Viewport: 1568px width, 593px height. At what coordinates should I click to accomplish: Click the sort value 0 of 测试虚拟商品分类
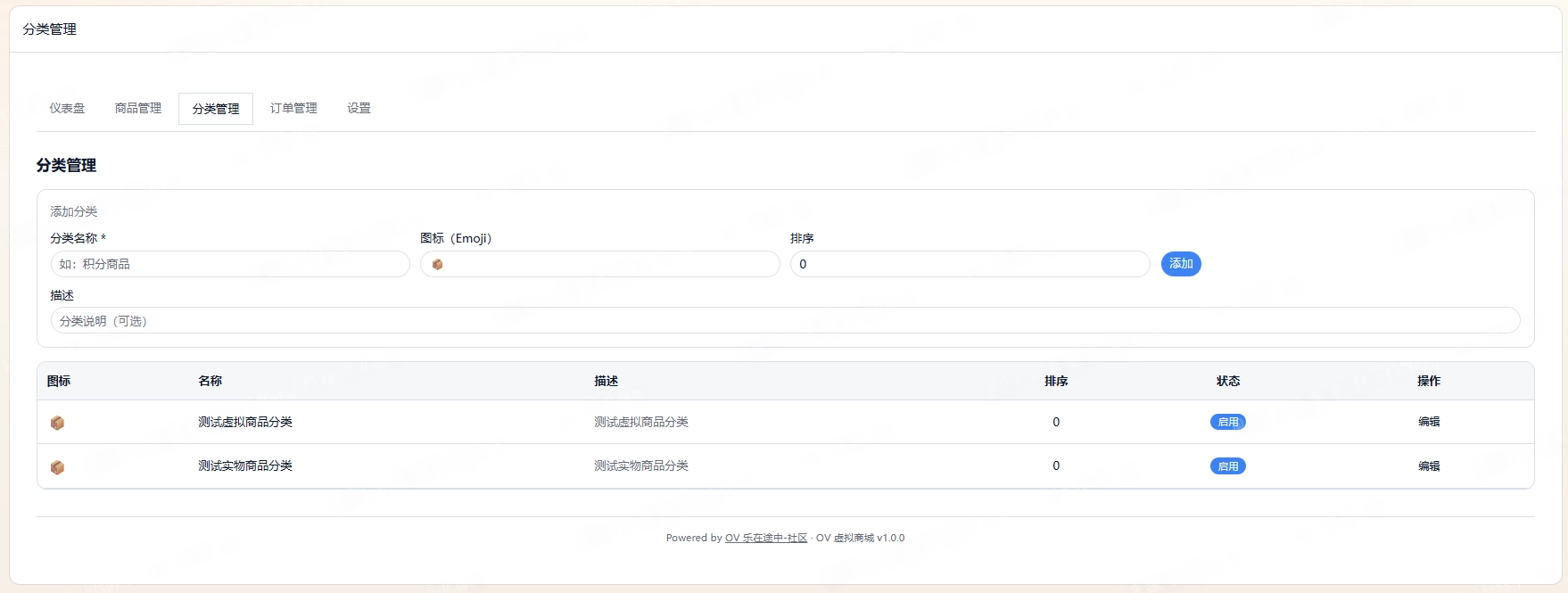click(1056, 422)
